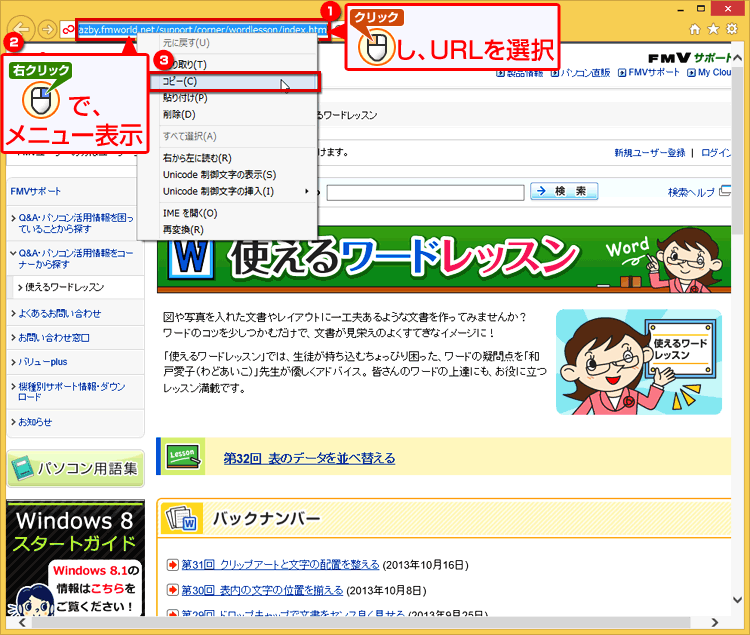750x635 pixels.
Task: Select 右から左に読む(R) menu entry
Action: point(197,158)
